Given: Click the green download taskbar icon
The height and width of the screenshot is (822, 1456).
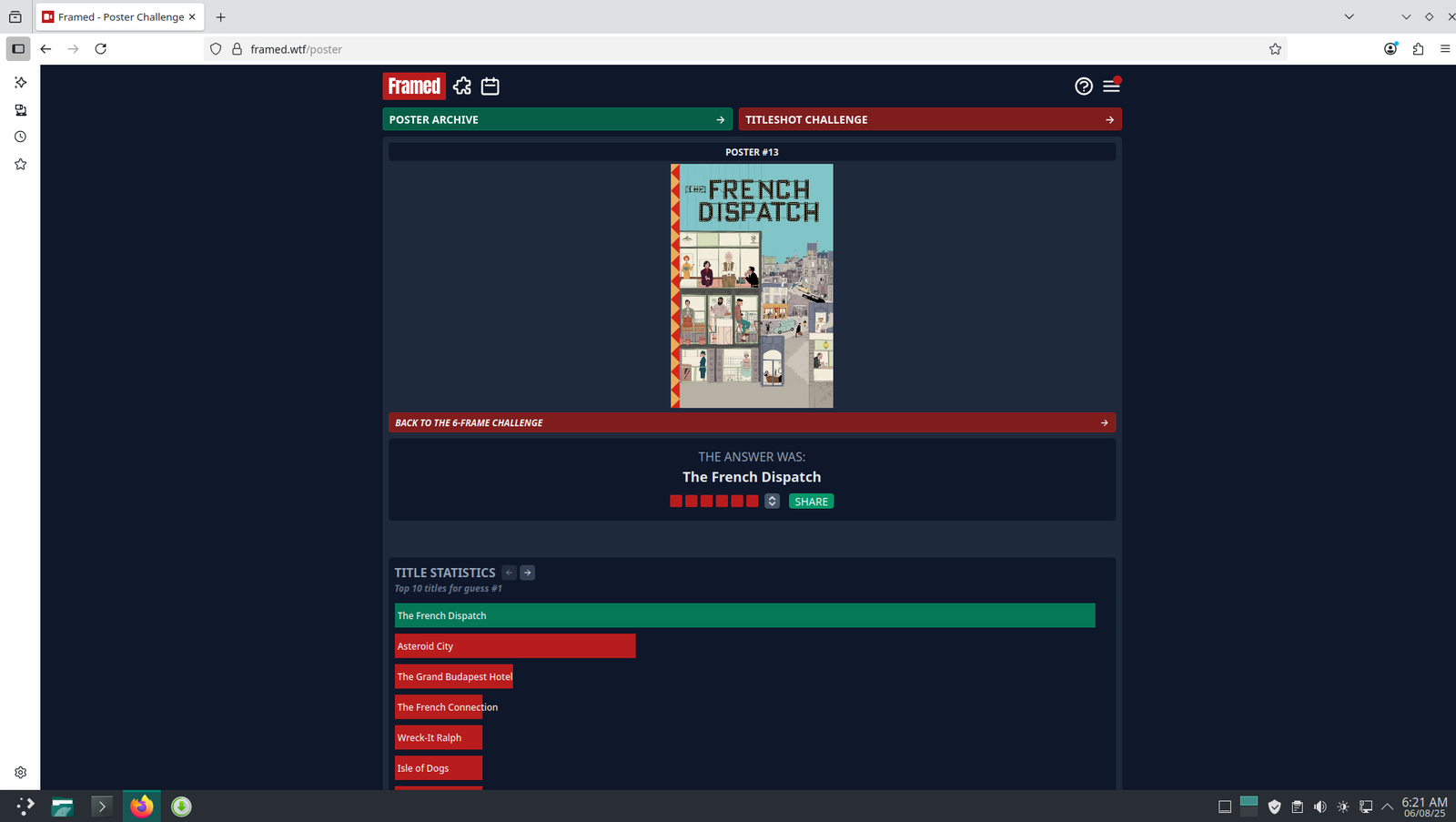Looking at the screenshot, I should coord(181,806).
